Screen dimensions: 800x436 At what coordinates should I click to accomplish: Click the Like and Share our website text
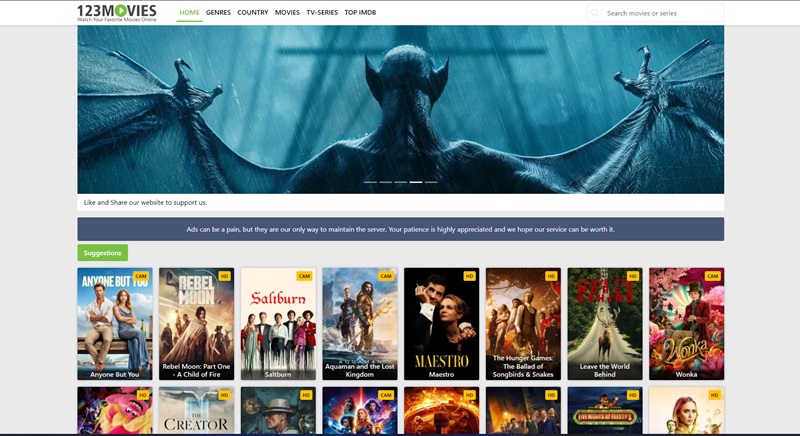pyautogui.click(x=145, y=202)
